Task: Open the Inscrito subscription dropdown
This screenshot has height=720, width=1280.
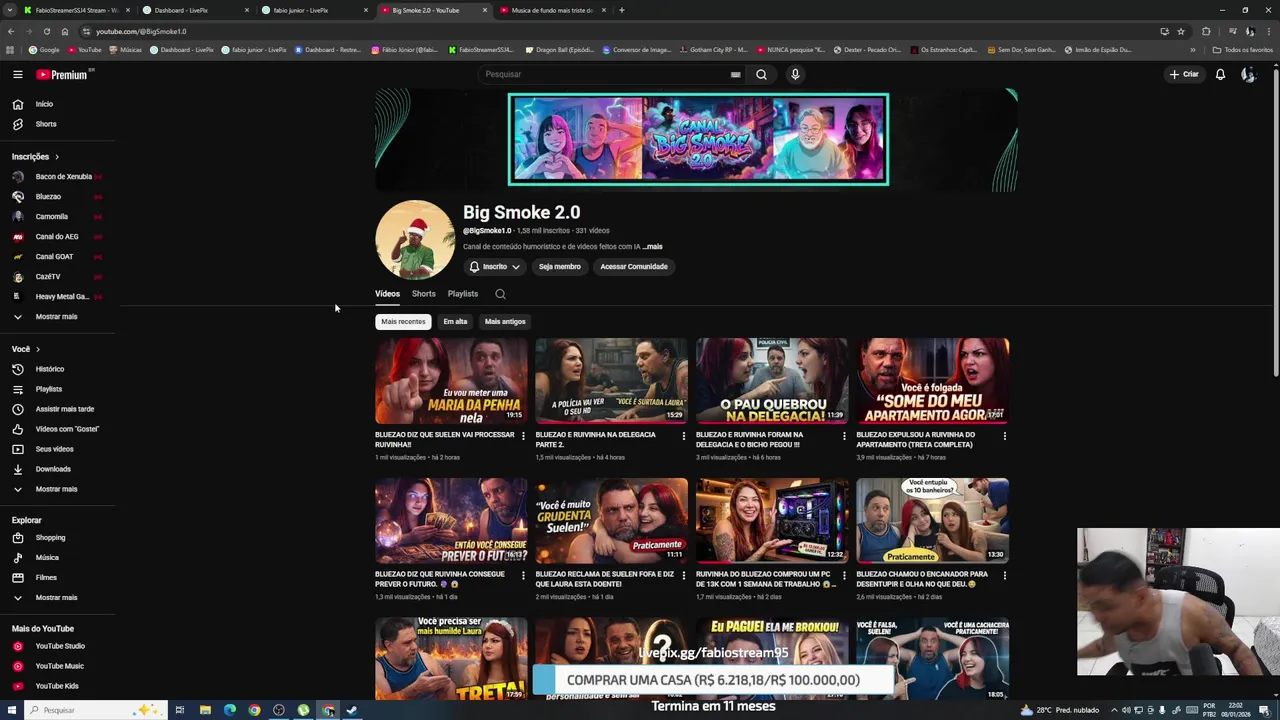Action: pos(495,267)
